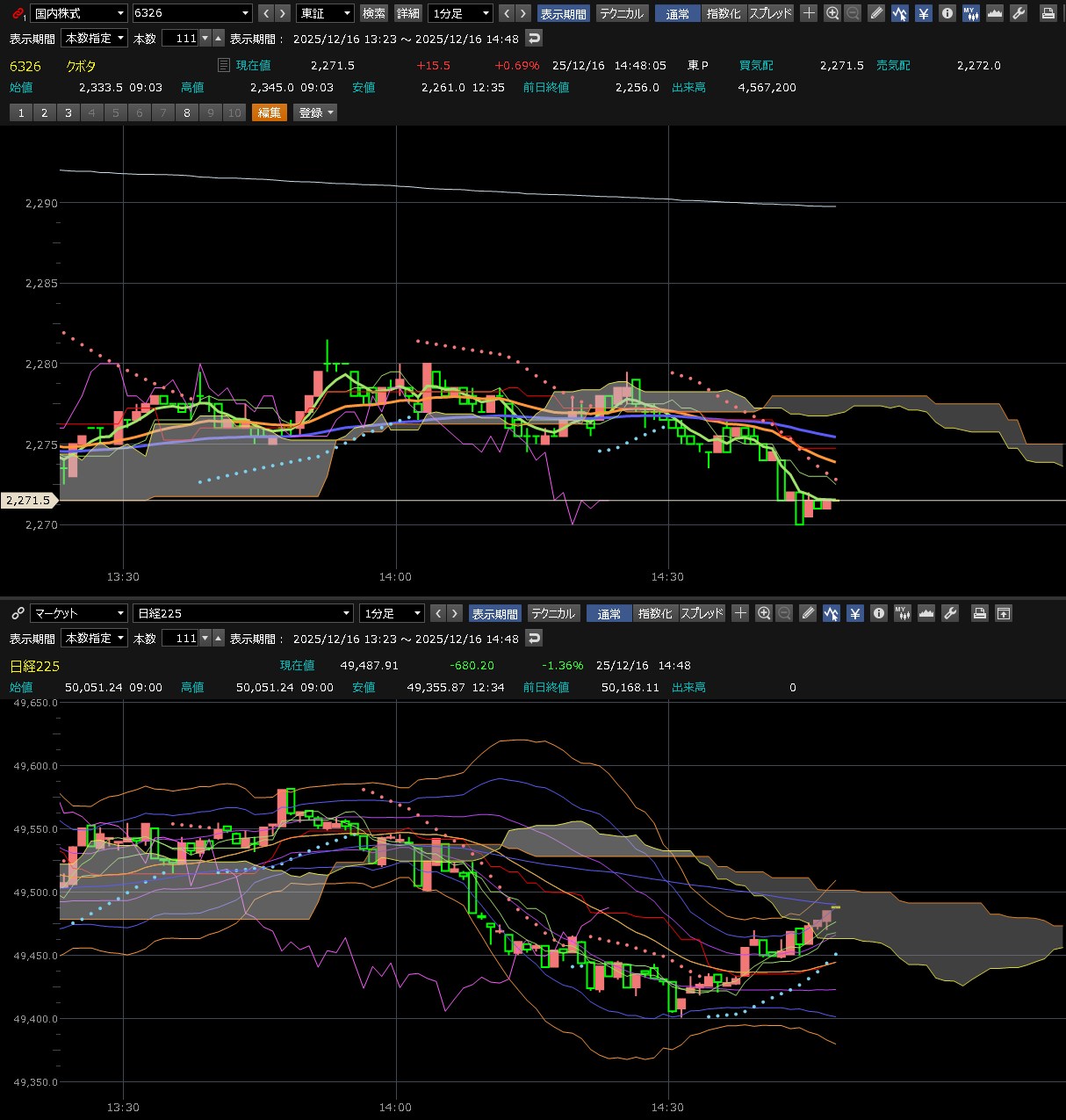
Task: Select the pencil drawing tool in the top toolbar
Action: [x=876, y=13]
